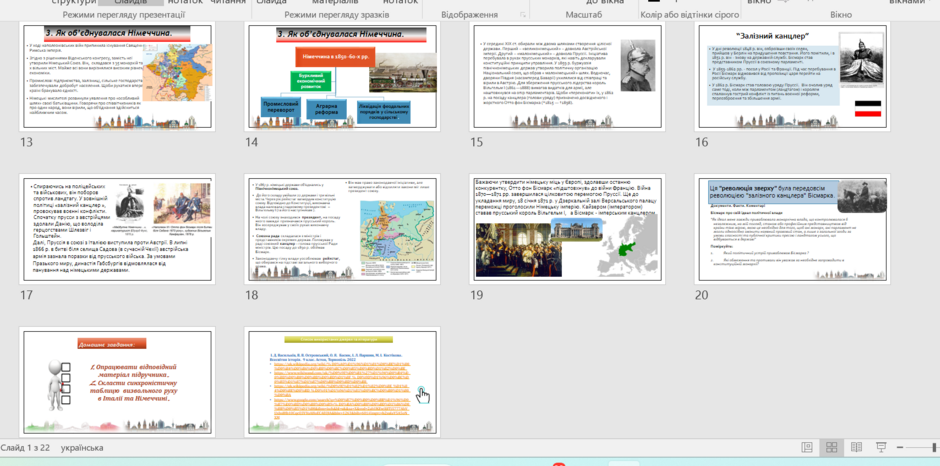The image size is (940, 466).
Task: Select slide 19 with the green Europe map
Action: (567, 229)
